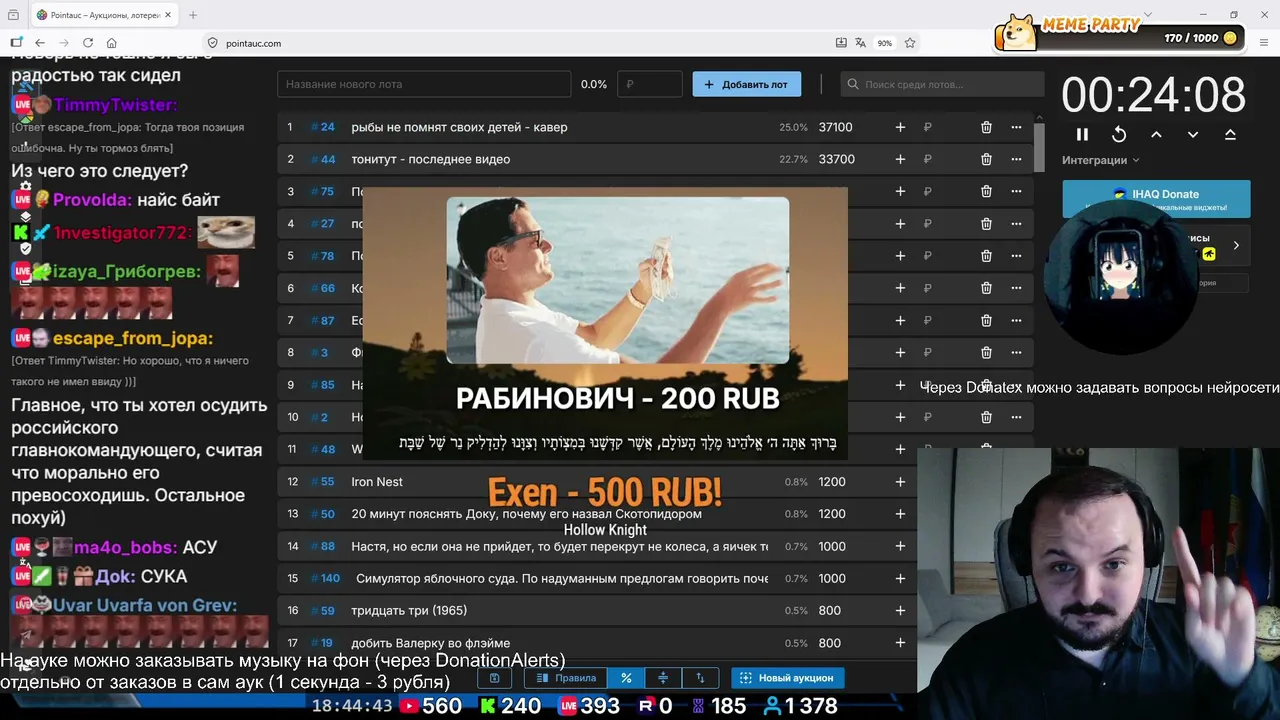Image resolution: width=1280 pixels, height=720 pixels.
Task: Click the lot list scrollbar
Action: click(1039, 146)
